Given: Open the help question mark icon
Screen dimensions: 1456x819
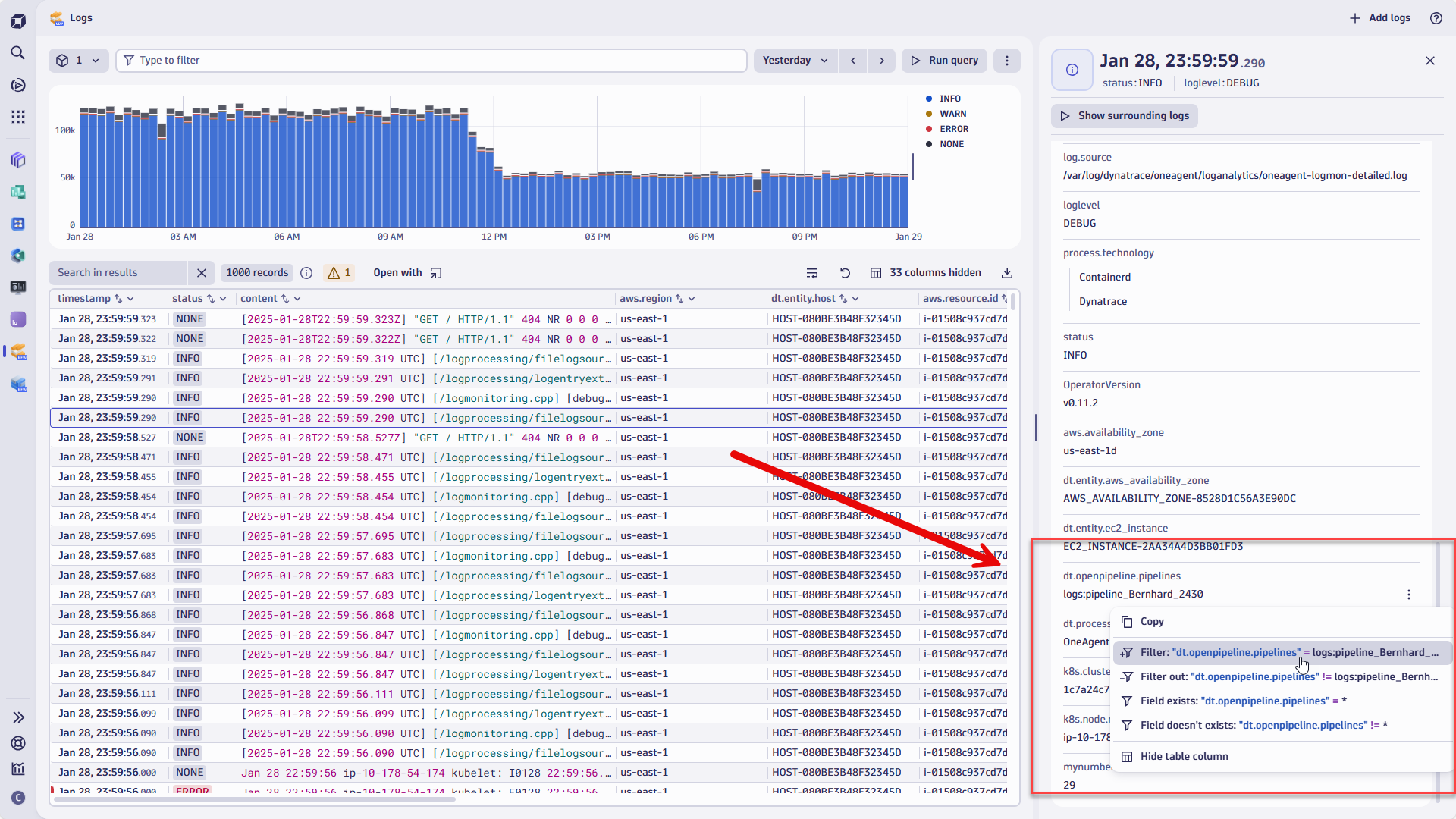Looking at the screenshot, I should [1436, 18].
